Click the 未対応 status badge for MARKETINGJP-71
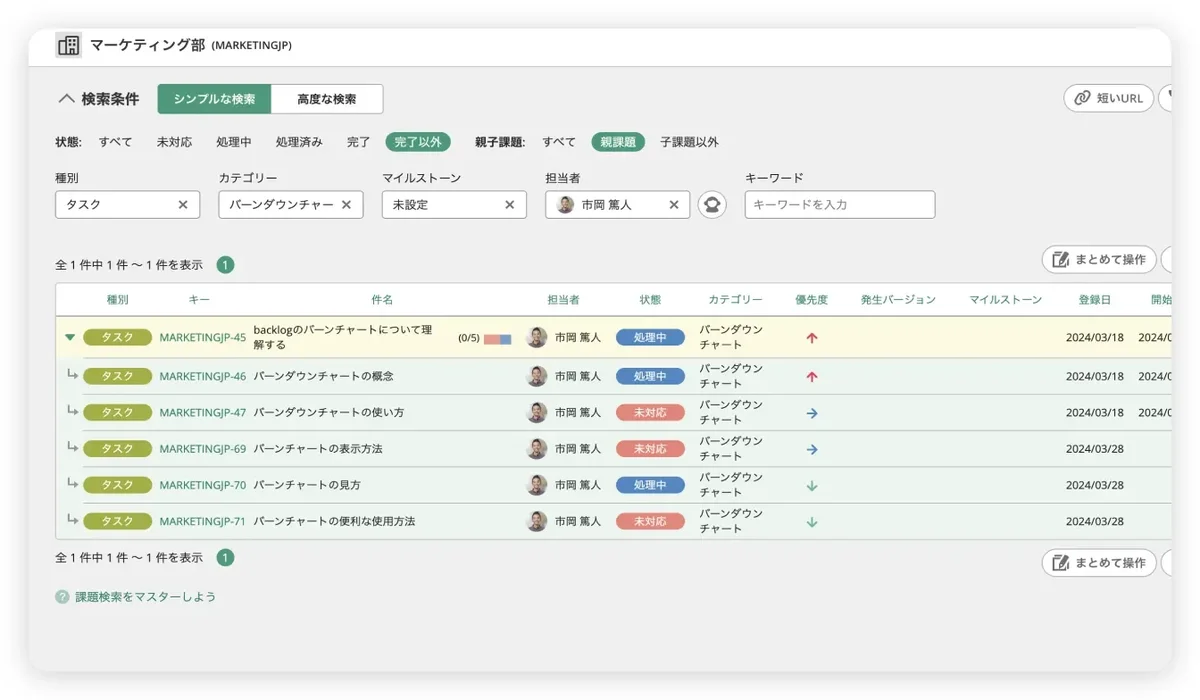This screenshot has width=1200, height=700. 650,521
